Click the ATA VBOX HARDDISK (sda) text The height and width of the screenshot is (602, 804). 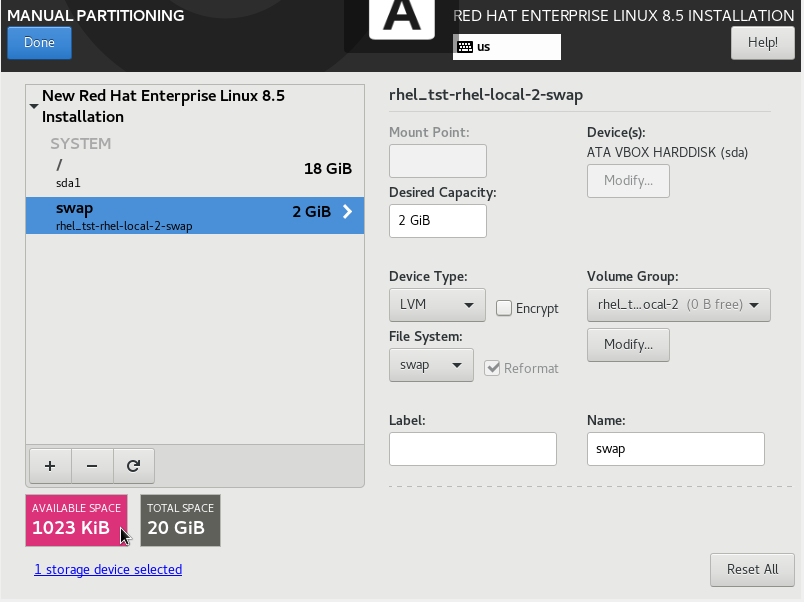click(668, 153)
